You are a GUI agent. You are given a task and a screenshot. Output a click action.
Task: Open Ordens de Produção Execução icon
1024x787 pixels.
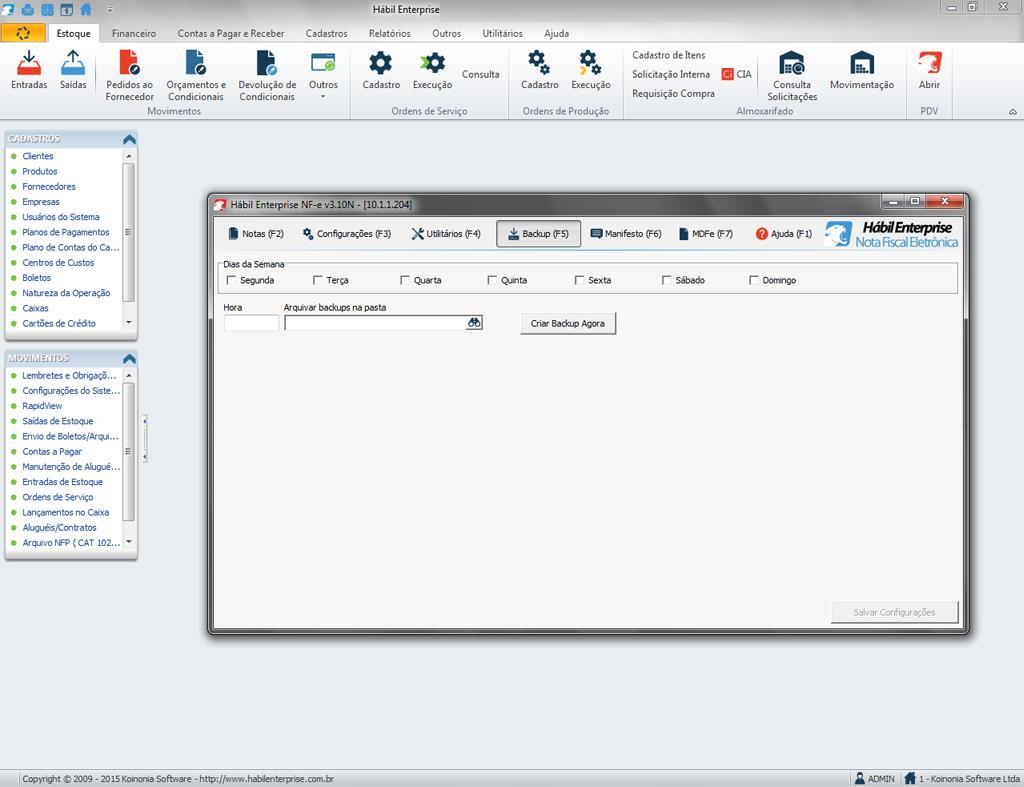click(590, 63)
